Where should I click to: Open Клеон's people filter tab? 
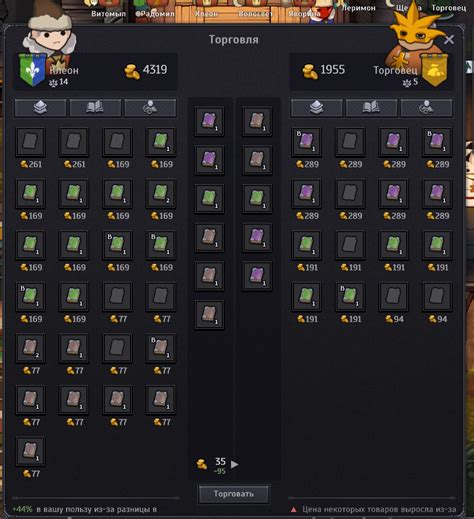pos(150,108)
